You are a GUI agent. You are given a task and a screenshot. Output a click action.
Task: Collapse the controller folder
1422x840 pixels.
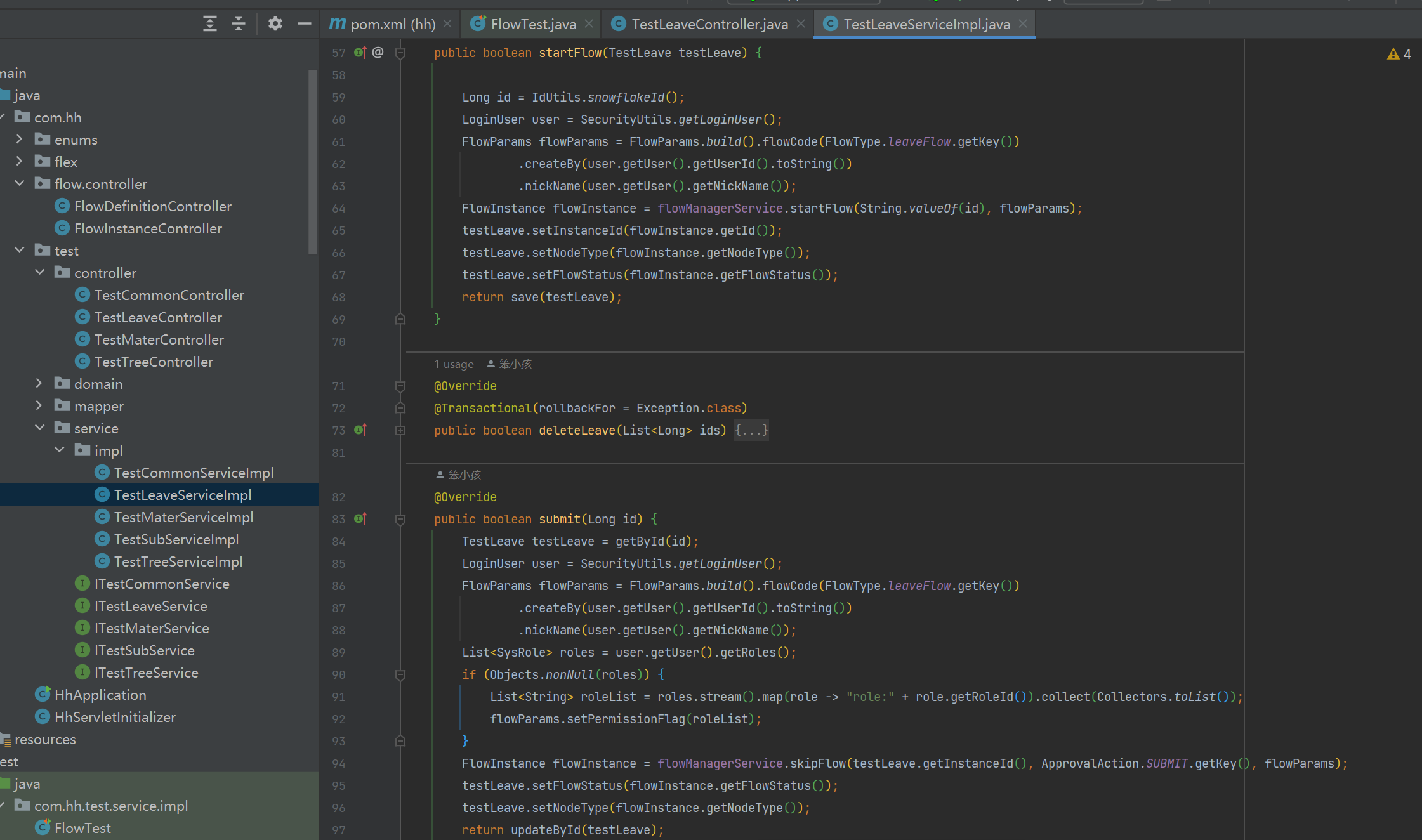coord(39,272)
